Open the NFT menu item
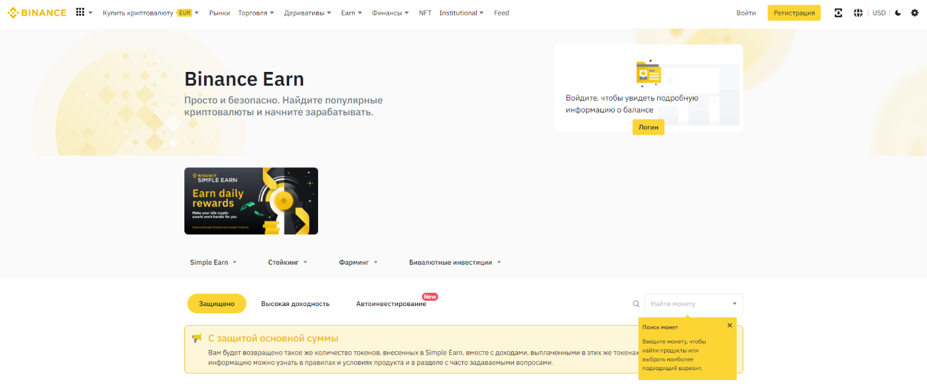Image resolution: width=927 pixels, height=387 pixels. coord(425,13)
